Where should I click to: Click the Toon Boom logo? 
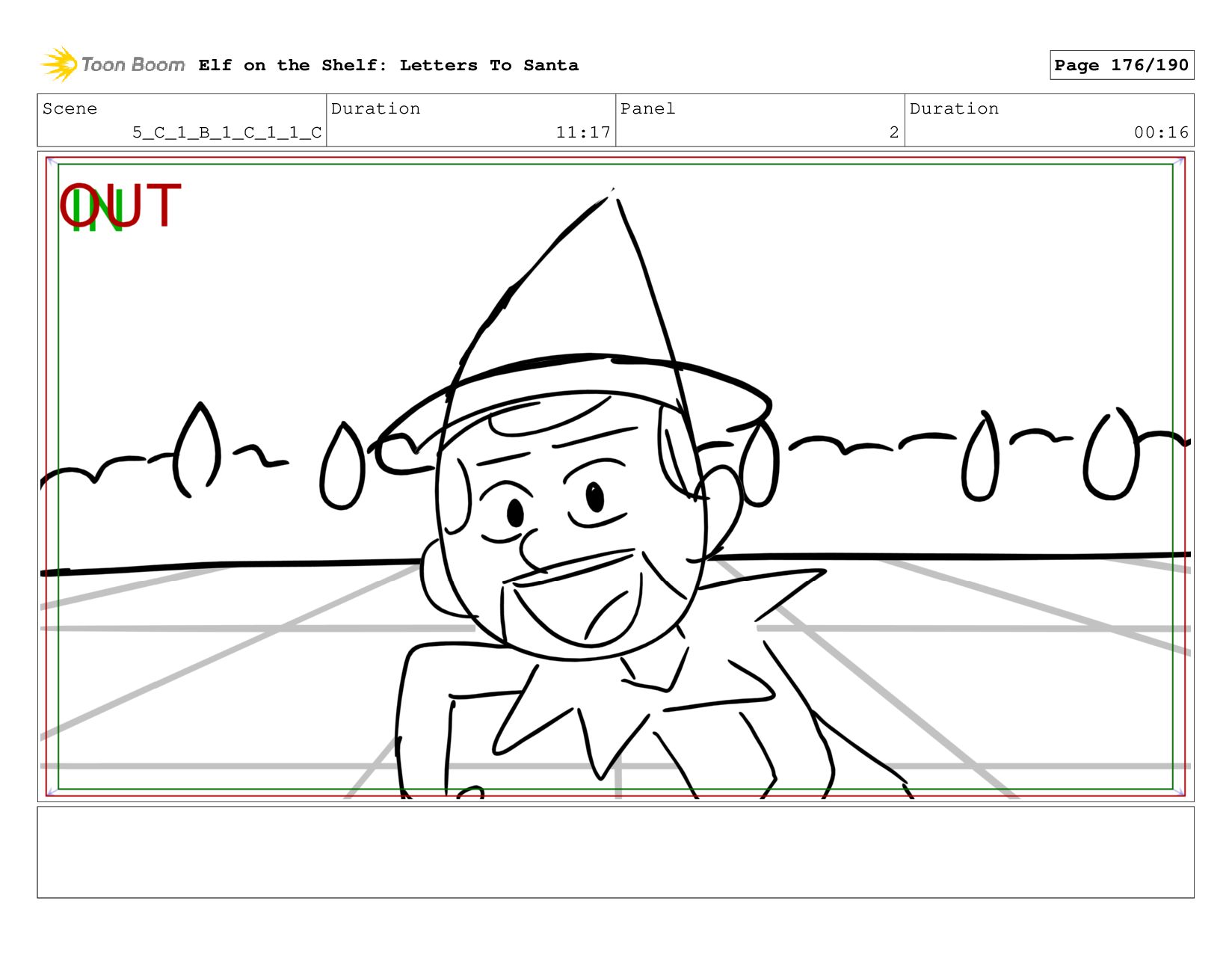(112, 64)
